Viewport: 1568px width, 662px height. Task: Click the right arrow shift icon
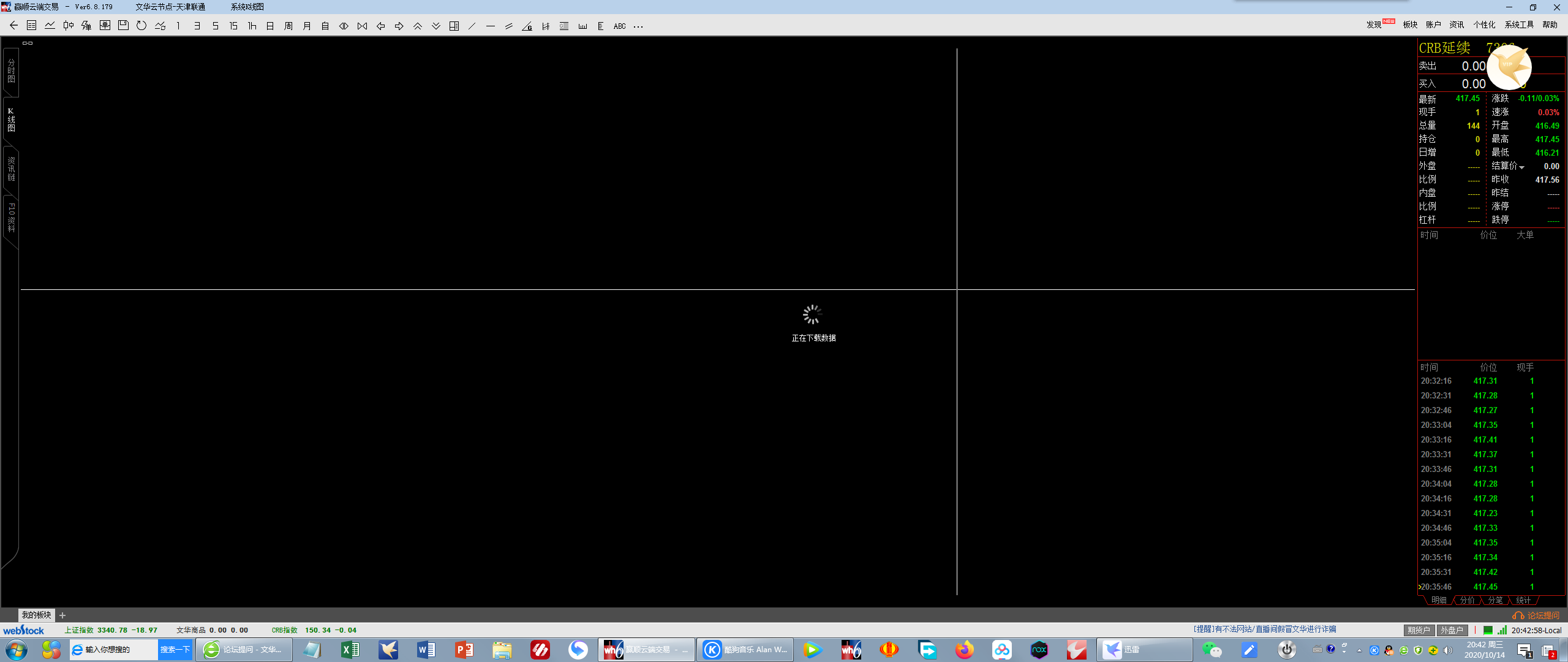pos(399,26)
